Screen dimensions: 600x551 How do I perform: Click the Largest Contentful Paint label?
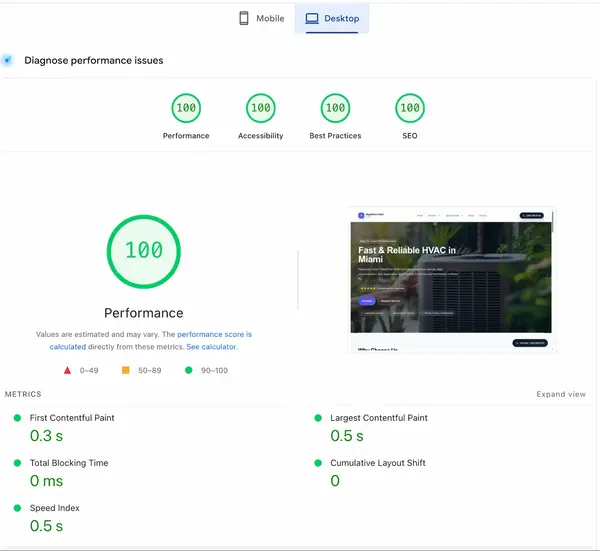(379, 418)
